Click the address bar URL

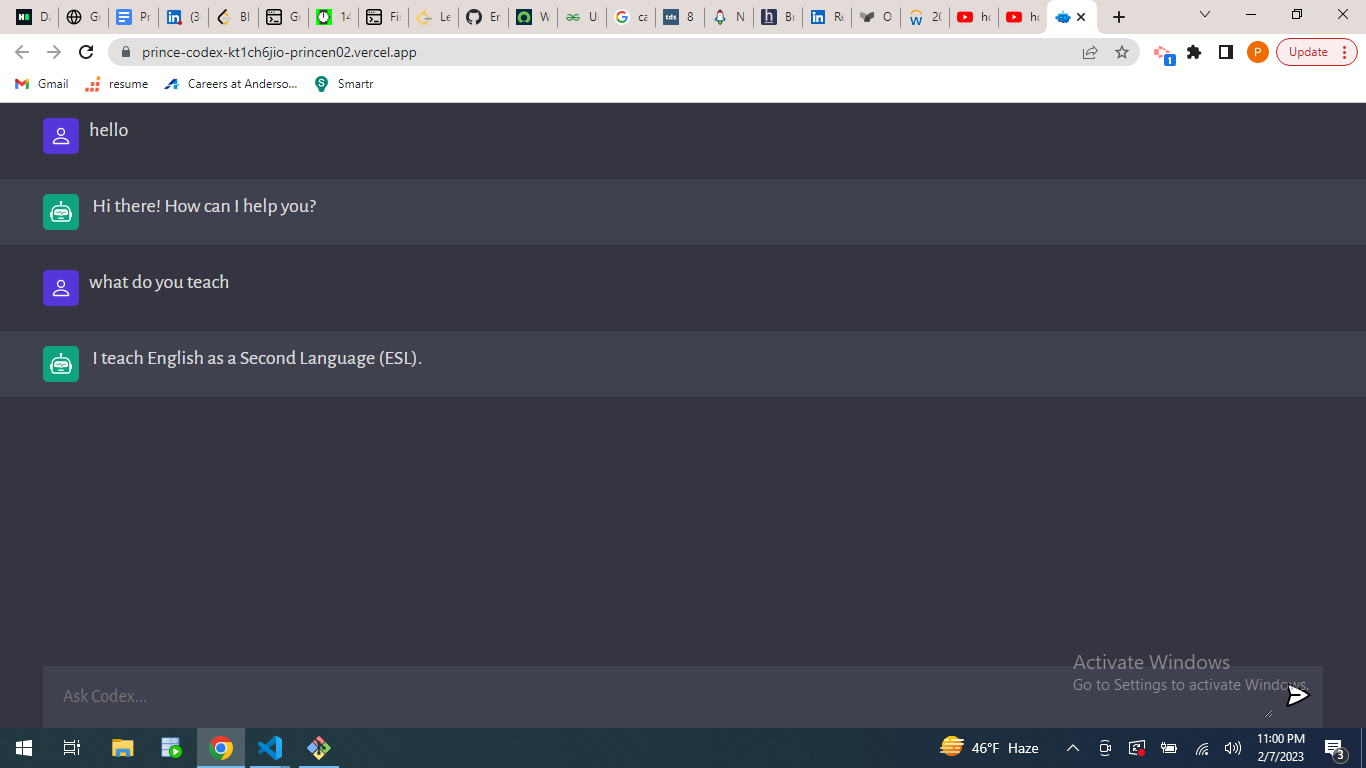point(280,52)
